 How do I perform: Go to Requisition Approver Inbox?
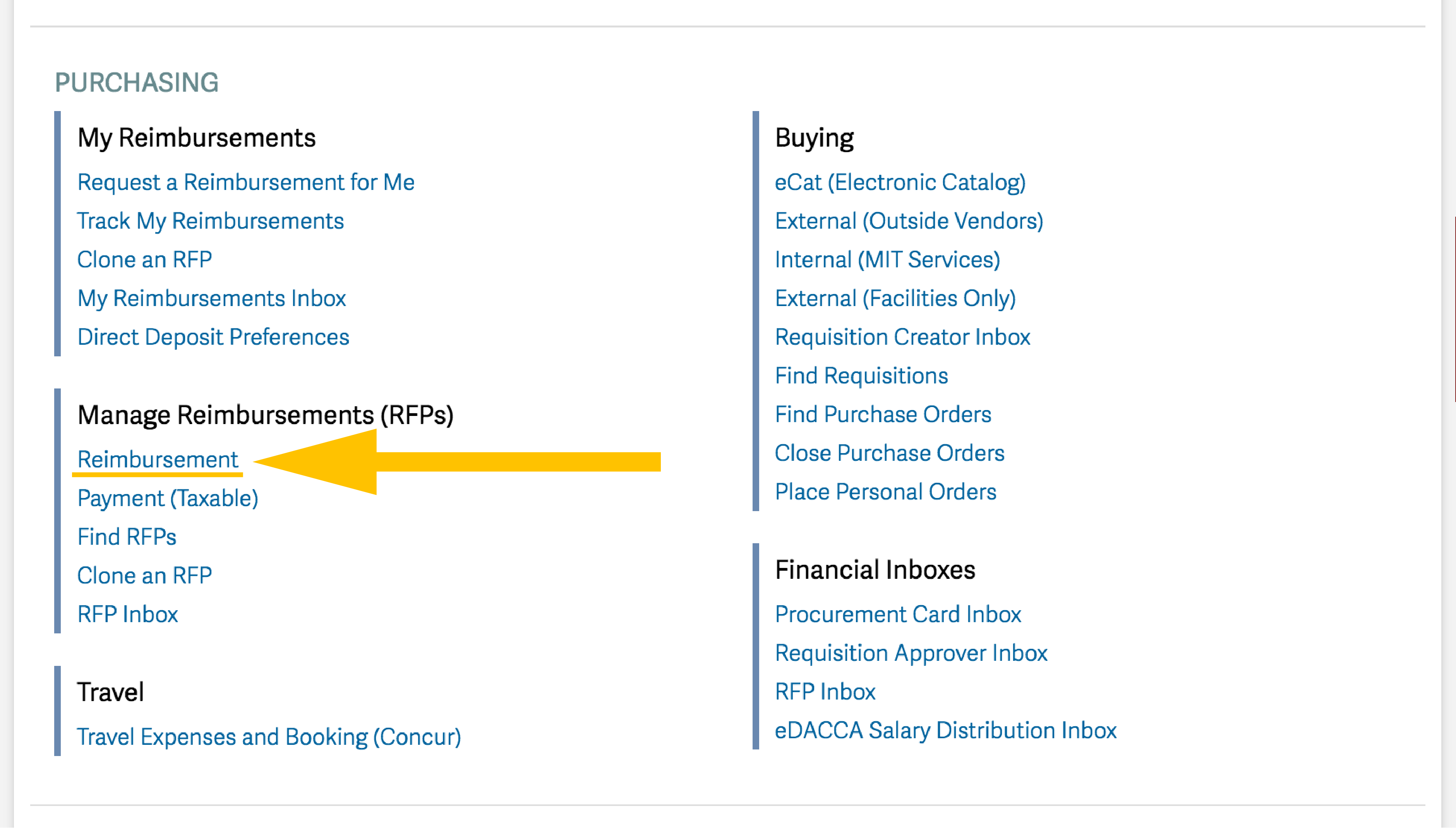pyautogui.click(x=911, y=654)
